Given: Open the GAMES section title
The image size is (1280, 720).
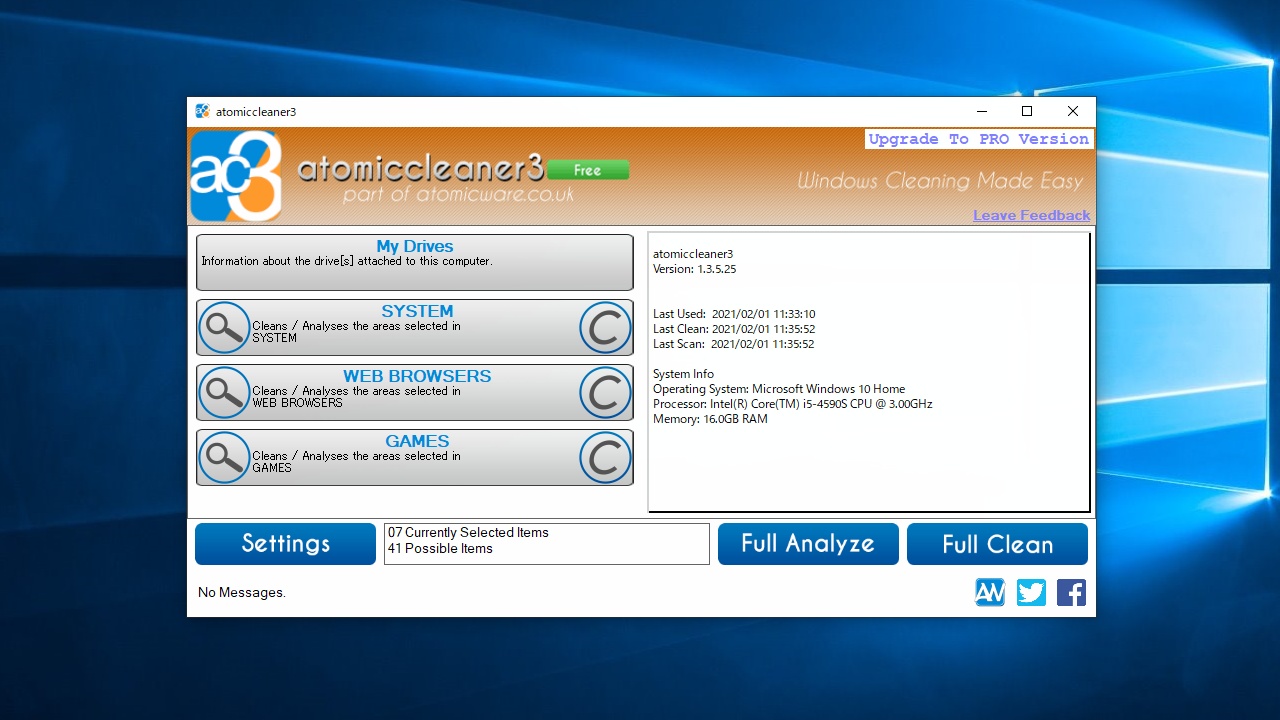Looking at the screenshot, I should coord(417,441).
